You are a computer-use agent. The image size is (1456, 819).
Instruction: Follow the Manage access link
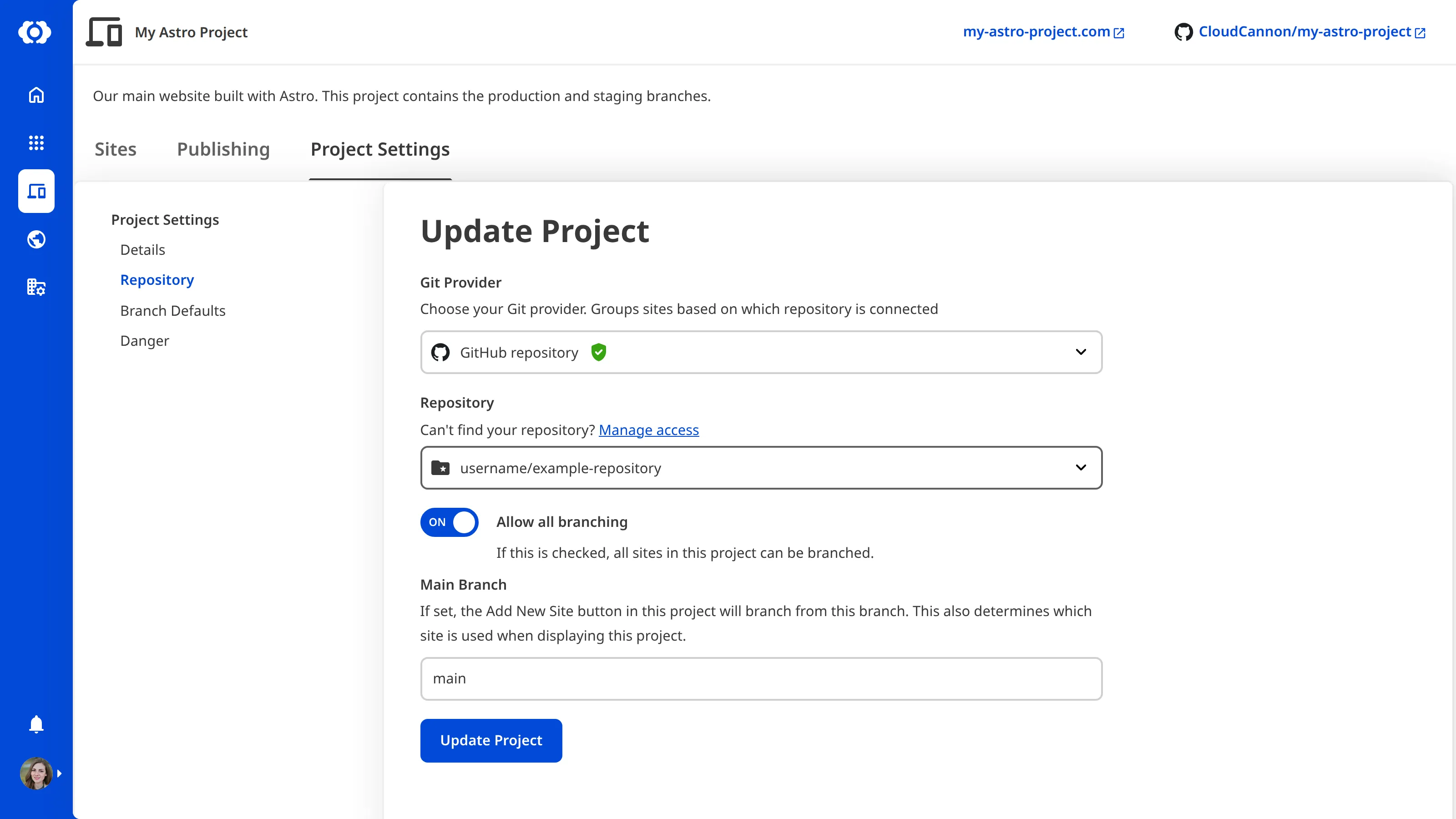click(648, 430)
